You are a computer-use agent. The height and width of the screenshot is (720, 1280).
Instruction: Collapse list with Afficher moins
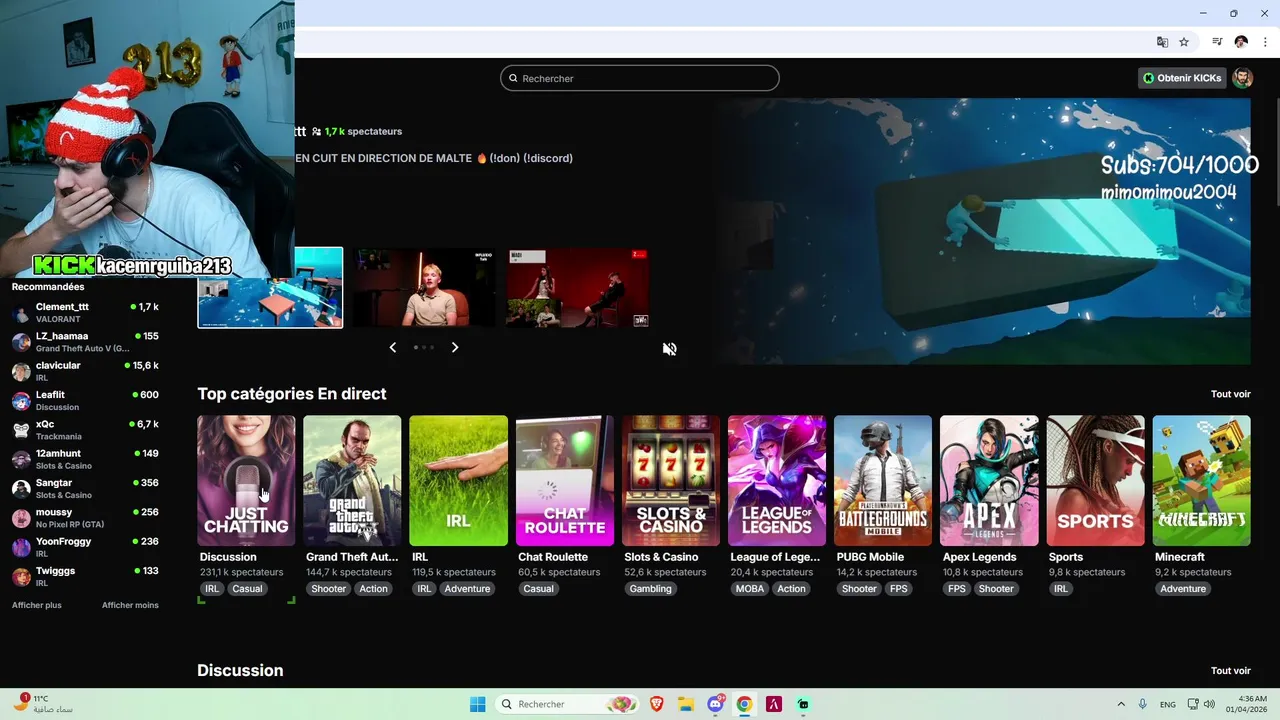(130, 605)
